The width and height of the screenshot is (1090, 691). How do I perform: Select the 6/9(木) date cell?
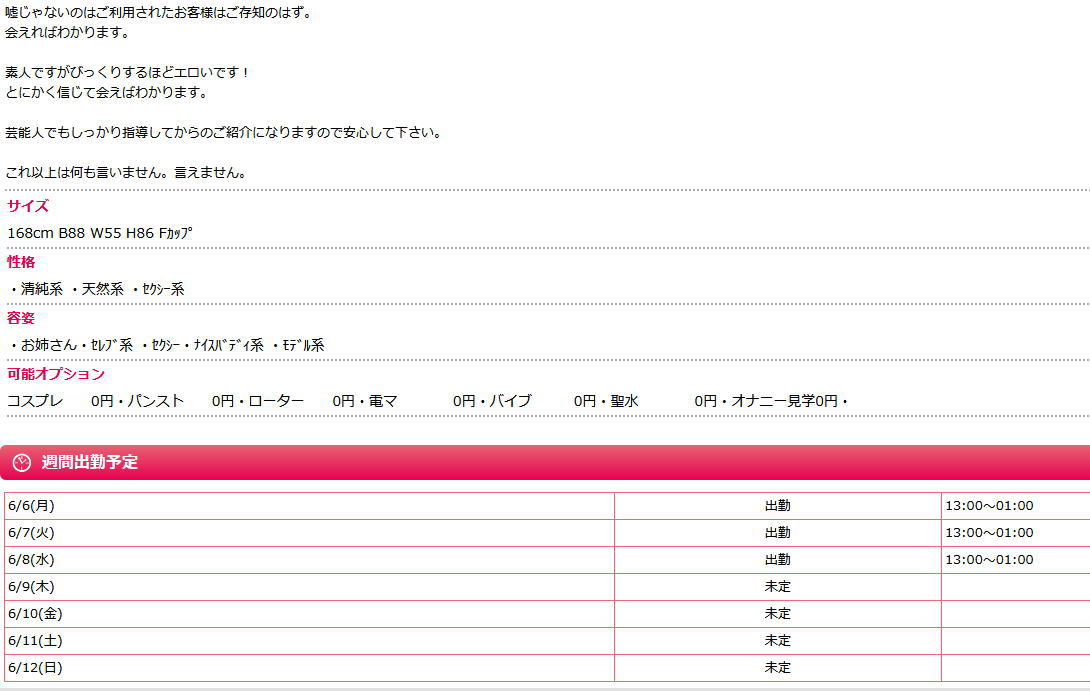[31, 587]
